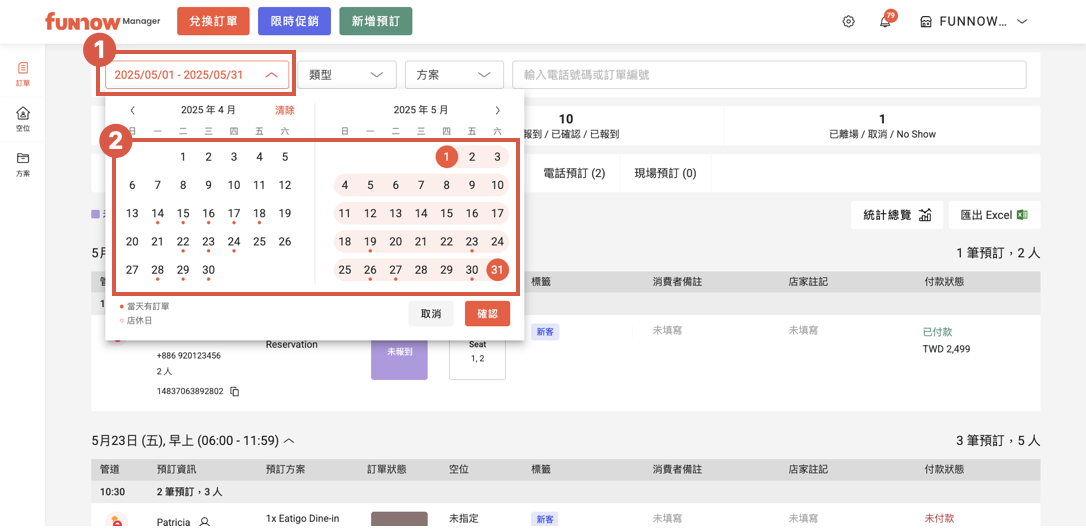Open the 類型 type dropdown
Viewport: 1086px width, 530px height.
coord(345,75)
